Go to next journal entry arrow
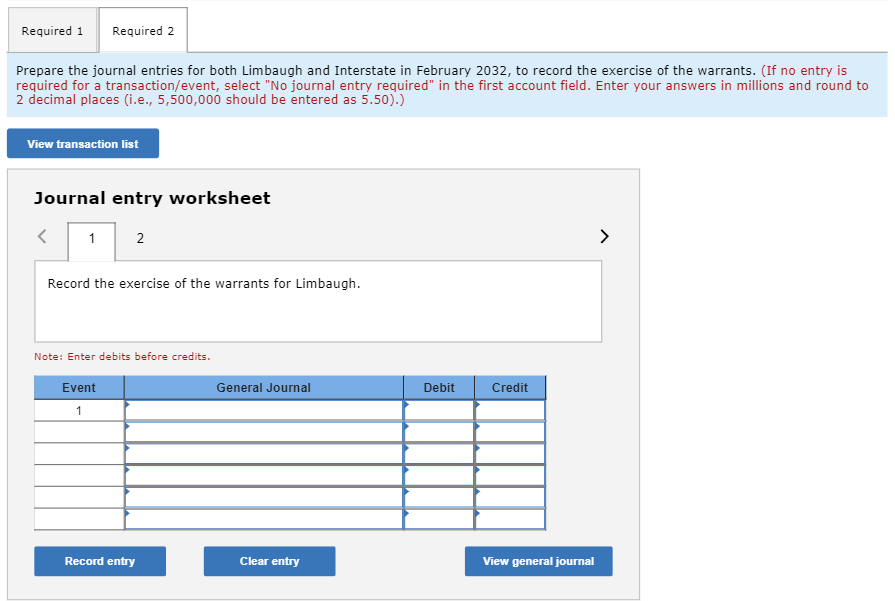This screenshot has height=601, width=895. pos(604,236)
